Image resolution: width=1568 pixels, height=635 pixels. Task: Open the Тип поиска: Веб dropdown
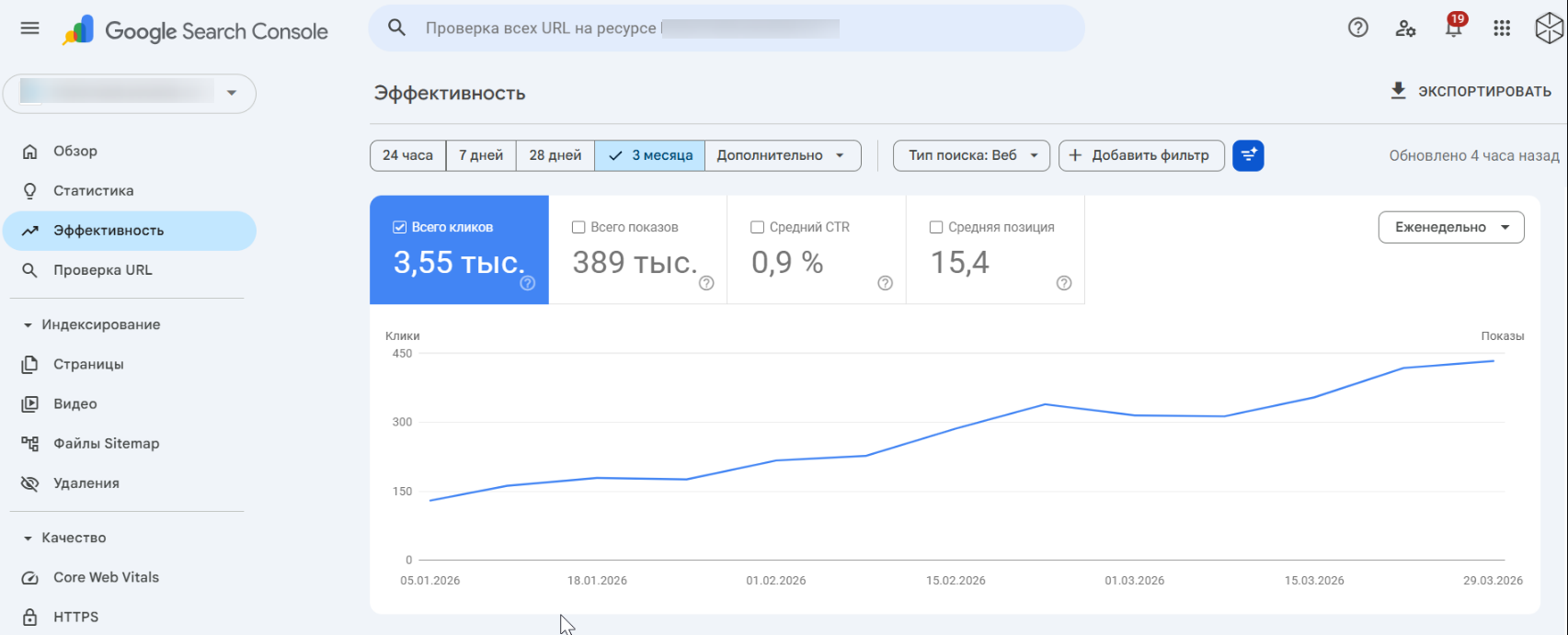(971, 155)
